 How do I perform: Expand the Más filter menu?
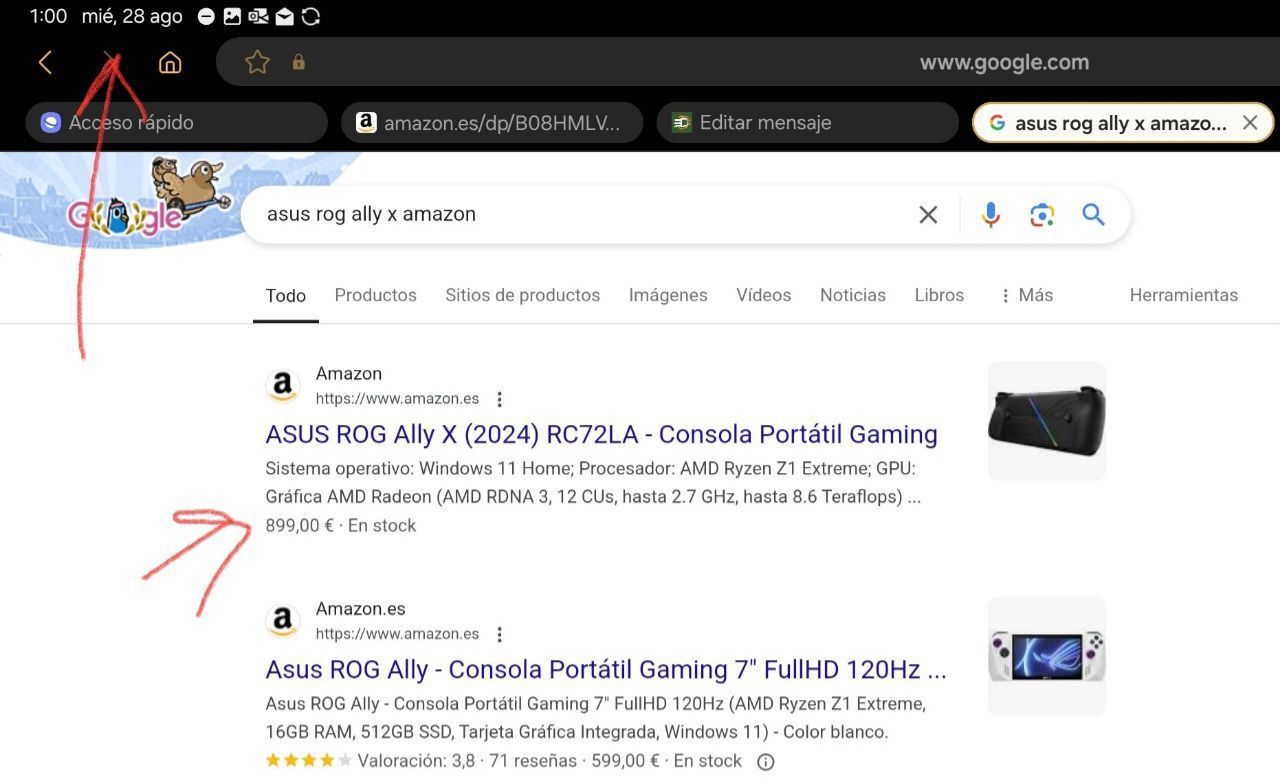click(1026, 295)
